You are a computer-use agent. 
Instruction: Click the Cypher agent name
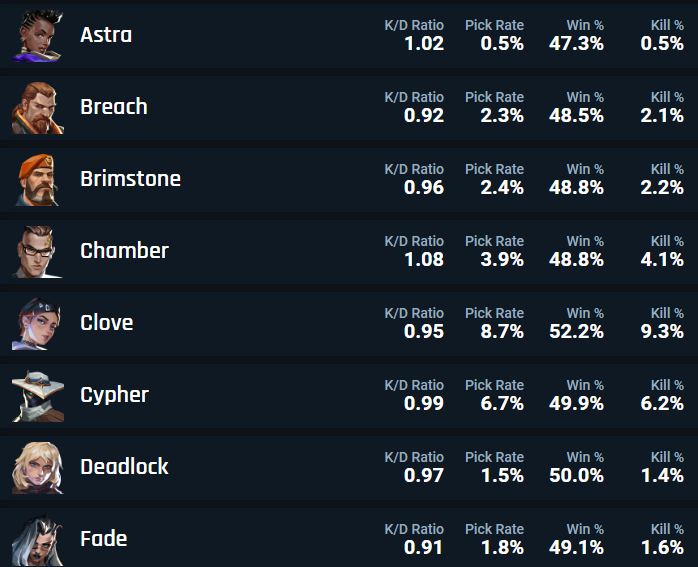114,396
